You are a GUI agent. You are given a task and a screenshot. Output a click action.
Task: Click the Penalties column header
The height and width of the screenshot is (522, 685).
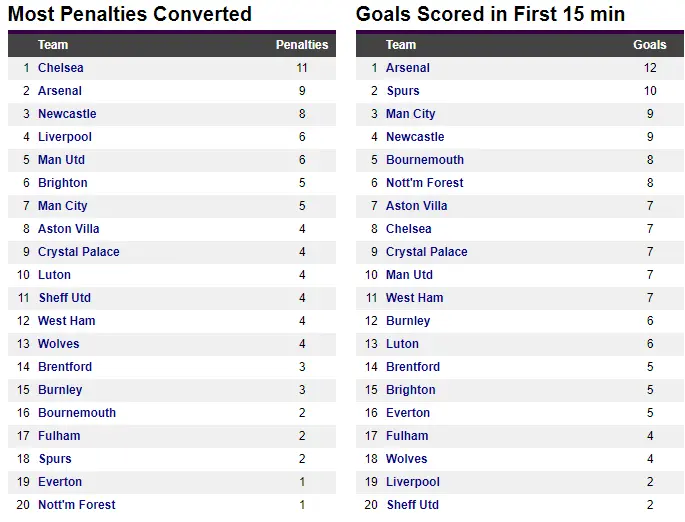coord(302,45)
